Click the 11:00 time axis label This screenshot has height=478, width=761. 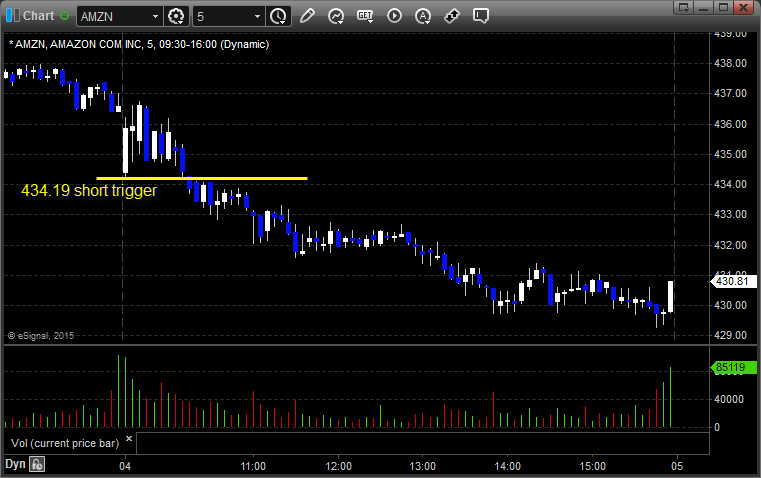(x=253, y=466)
